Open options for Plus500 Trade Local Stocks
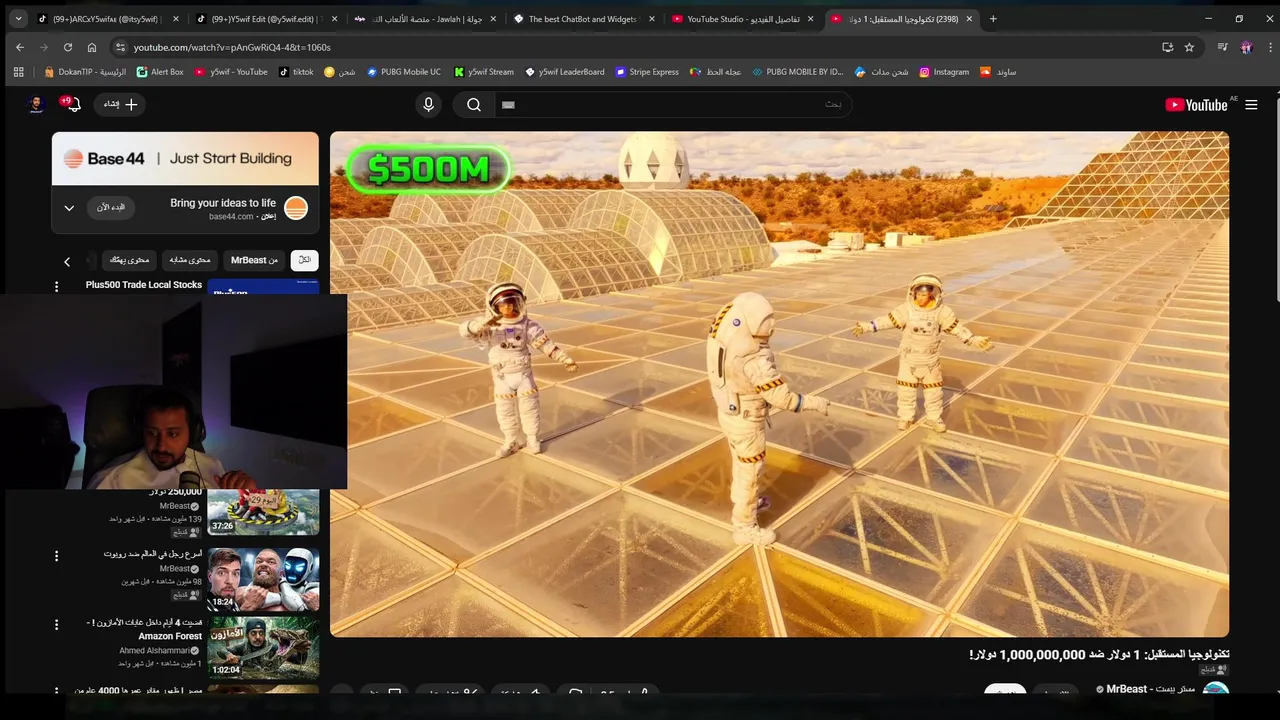The width and height of the screenshot is (1280, 720). (x=56, y=287)
